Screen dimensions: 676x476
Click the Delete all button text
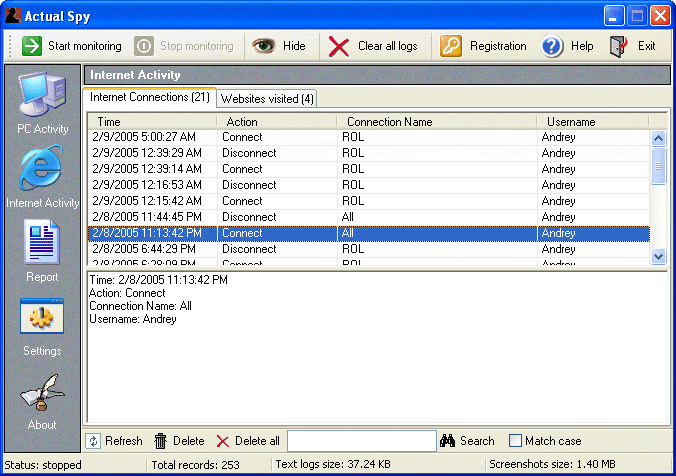[257, 441]
